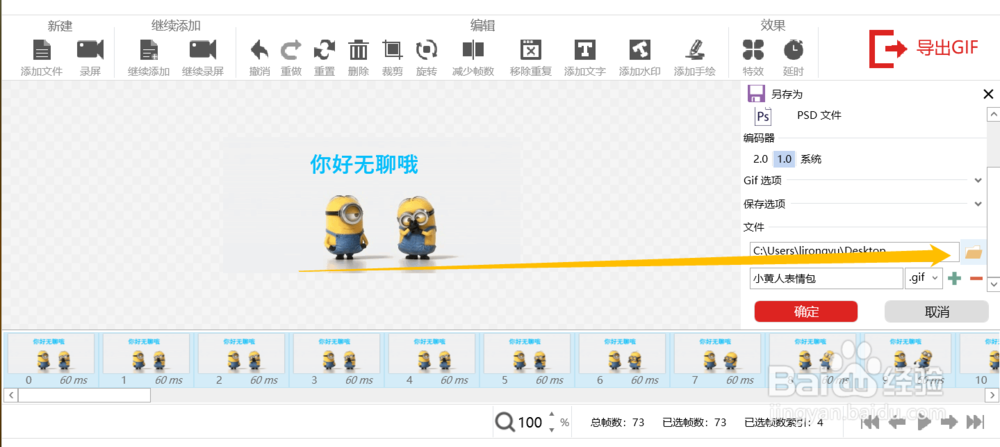Open the 特效 effects tool
The width and height of the screenshot is (1000, 447).
pyautogui.click(x=753, y=50)
